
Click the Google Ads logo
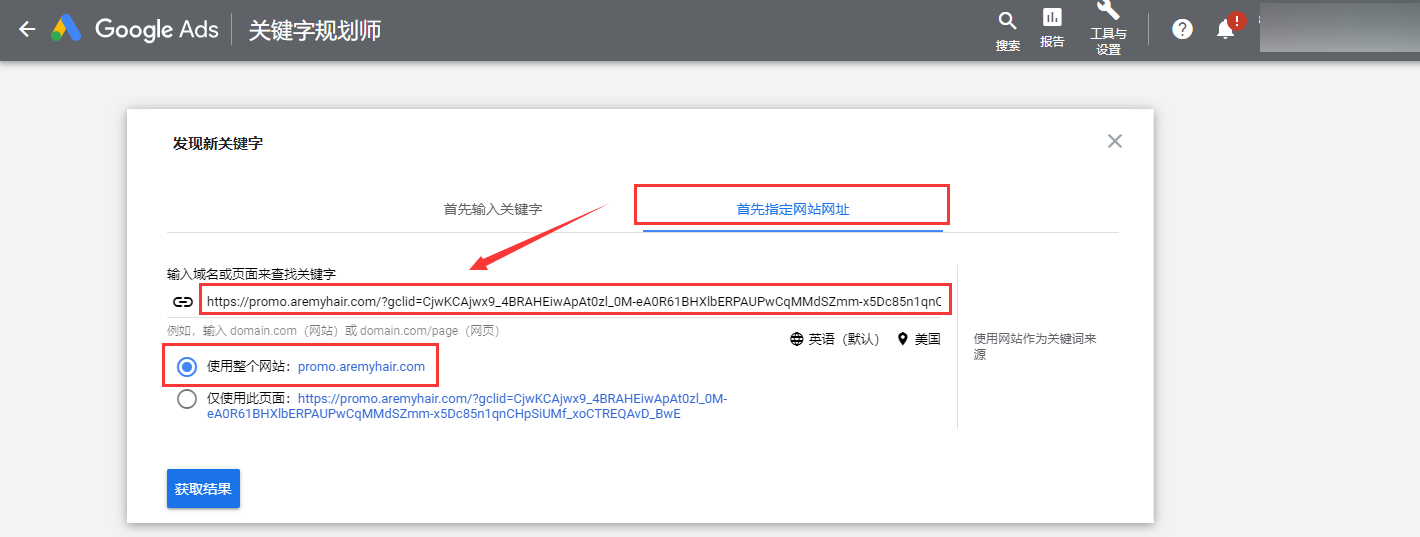(135, 29)
